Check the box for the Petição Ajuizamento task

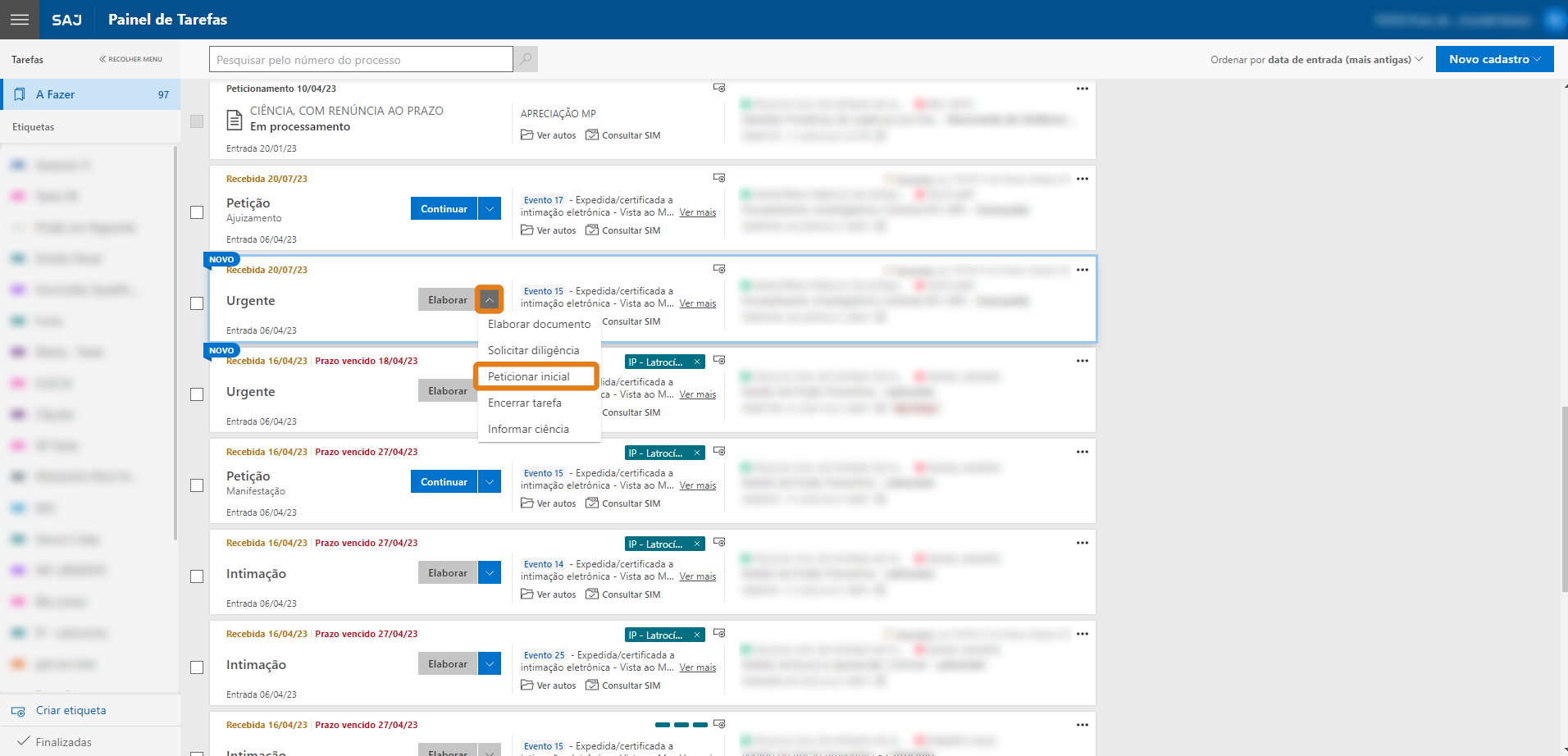[197, 212]
